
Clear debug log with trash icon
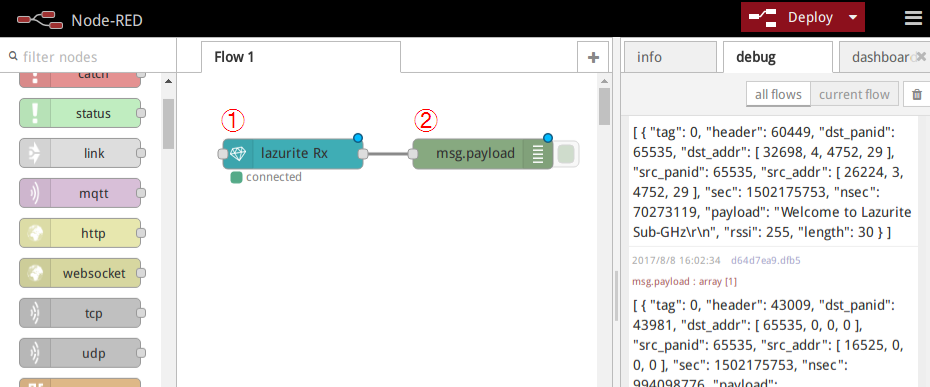(916, 94)
